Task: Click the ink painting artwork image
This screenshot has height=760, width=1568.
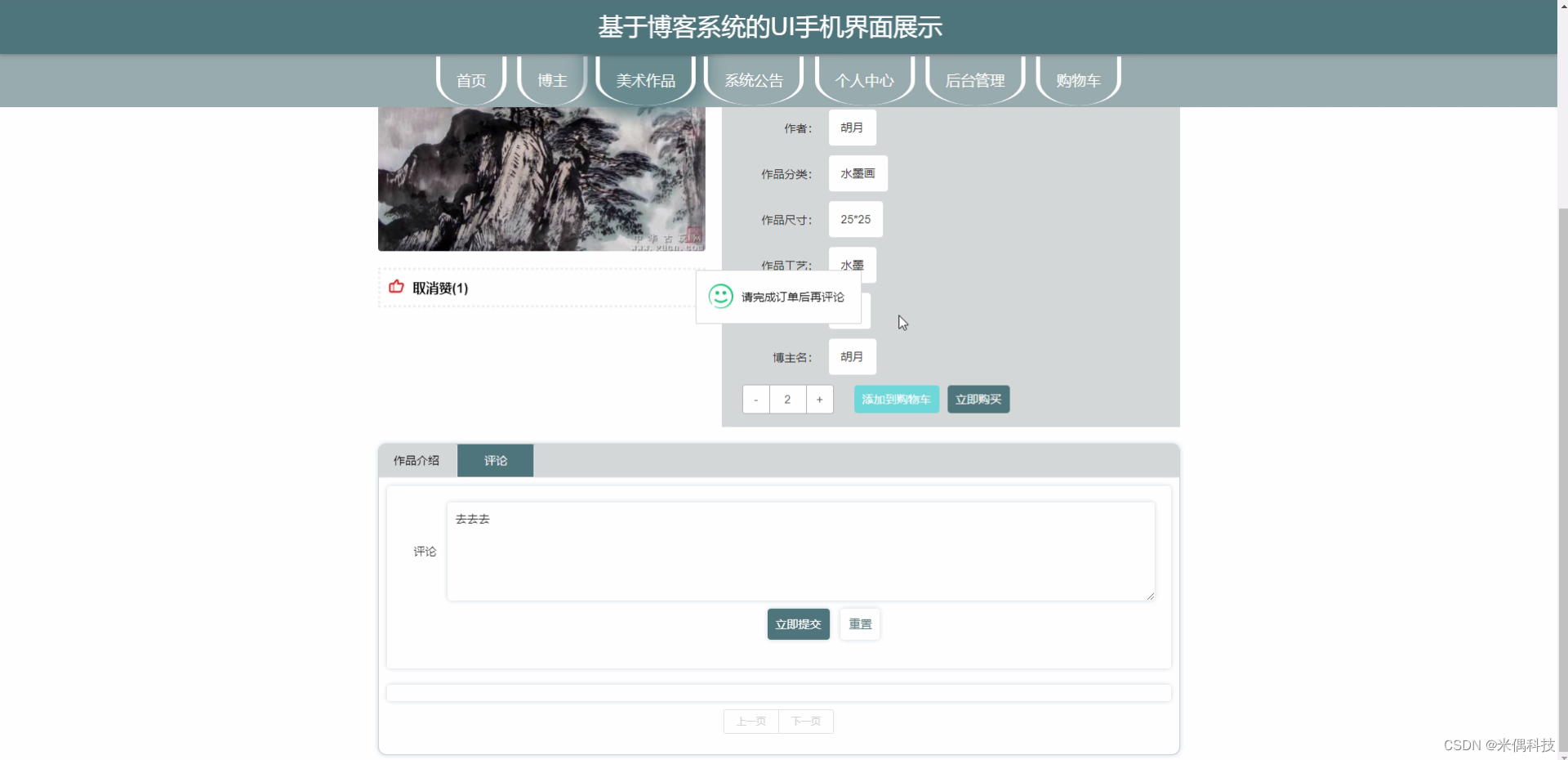Action: [541, 178]
